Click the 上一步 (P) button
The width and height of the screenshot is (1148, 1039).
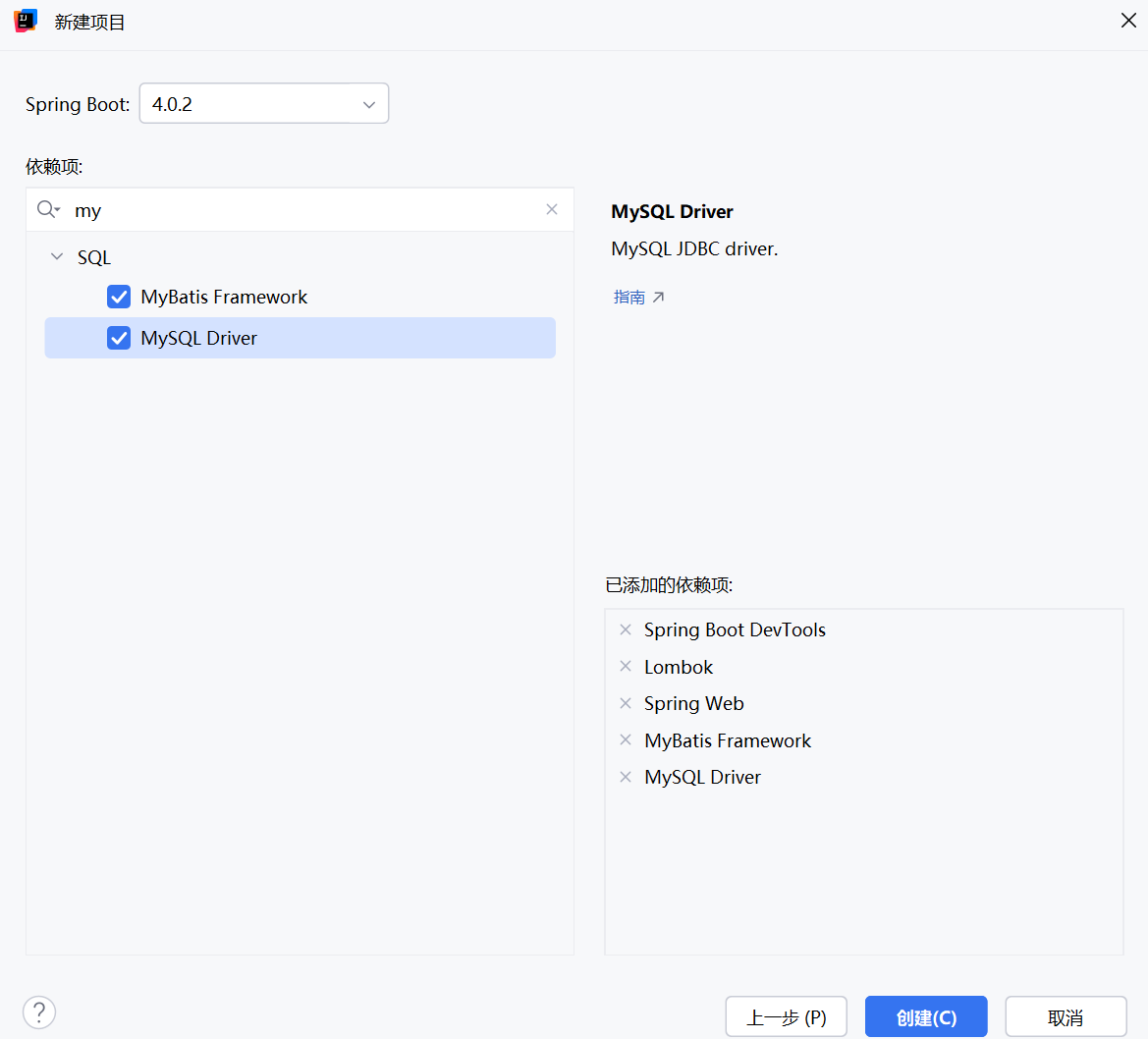click(x=786, y=1016)
